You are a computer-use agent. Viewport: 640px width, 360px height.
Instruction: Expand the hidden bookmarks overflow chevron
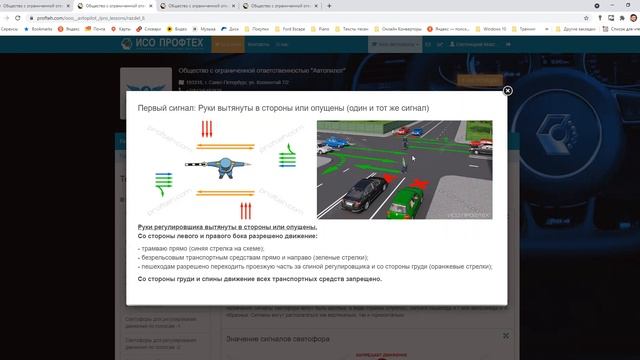(x=547, y=29)
